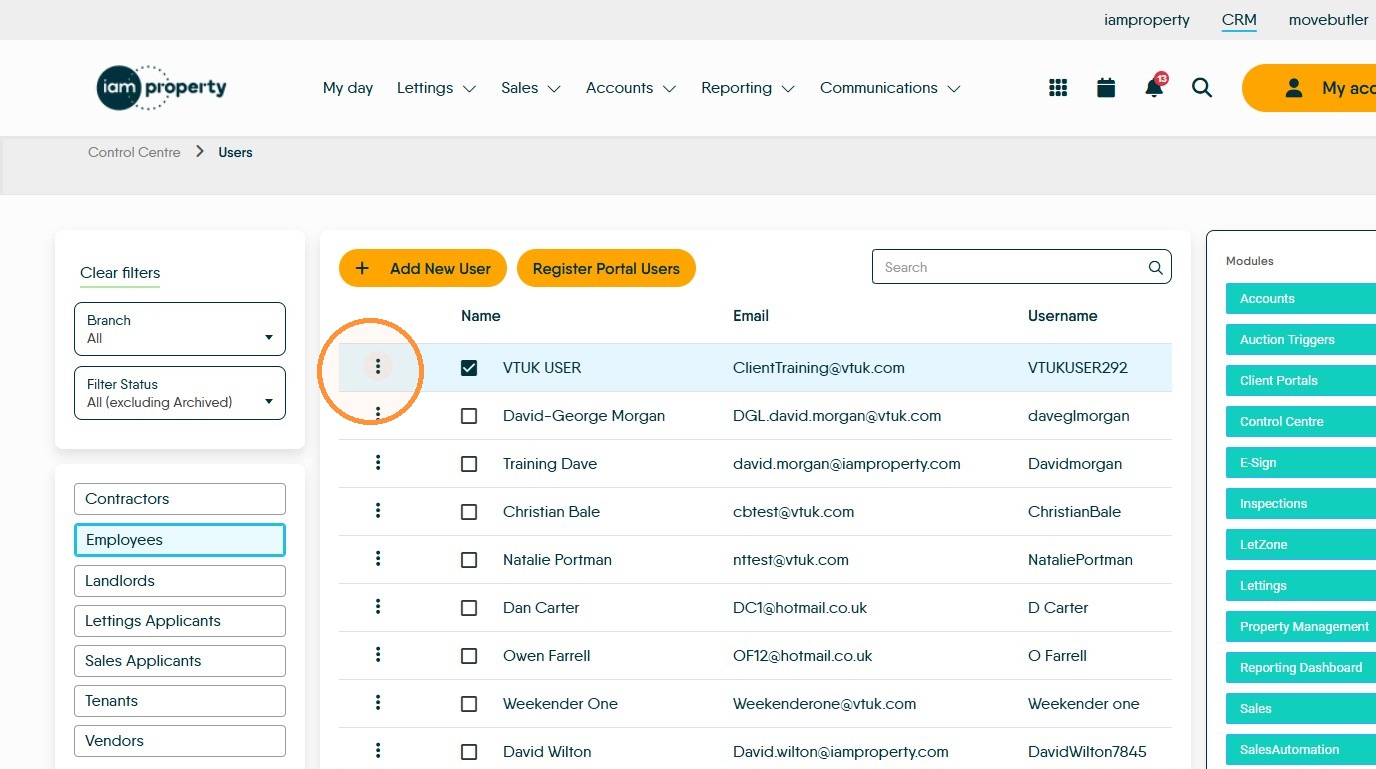Screen dimensions: 1376x769
Task: Tick the Training Dave checkbox
Action: (x=469, y=464)
